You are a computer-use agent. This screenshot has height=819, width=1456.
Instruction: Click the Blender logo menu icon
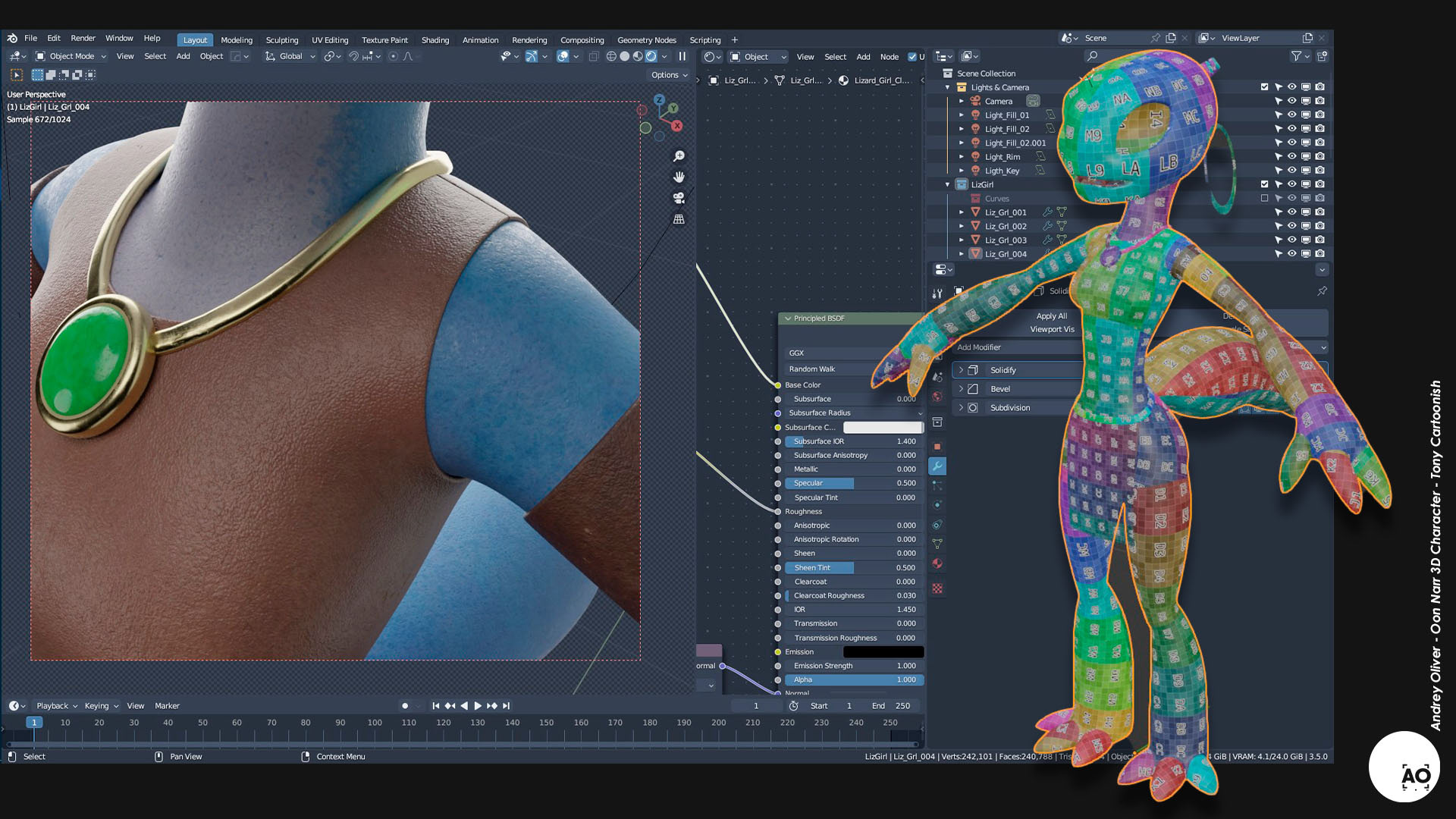12,38
